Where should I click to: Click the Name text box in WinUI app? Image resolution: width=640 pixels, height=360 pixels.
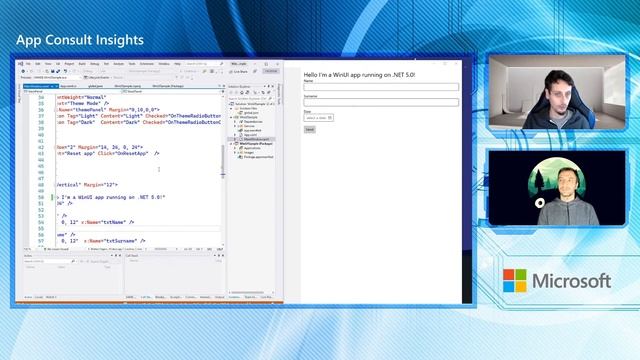coord(381,87)
